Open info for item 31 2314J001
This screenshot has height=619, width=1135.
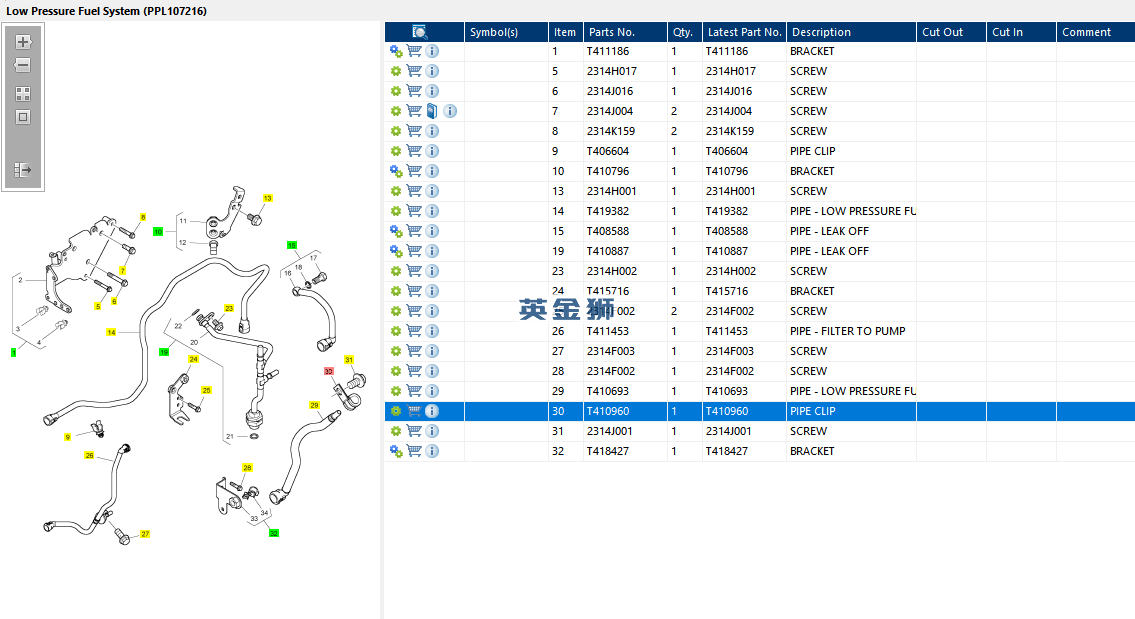432,431
